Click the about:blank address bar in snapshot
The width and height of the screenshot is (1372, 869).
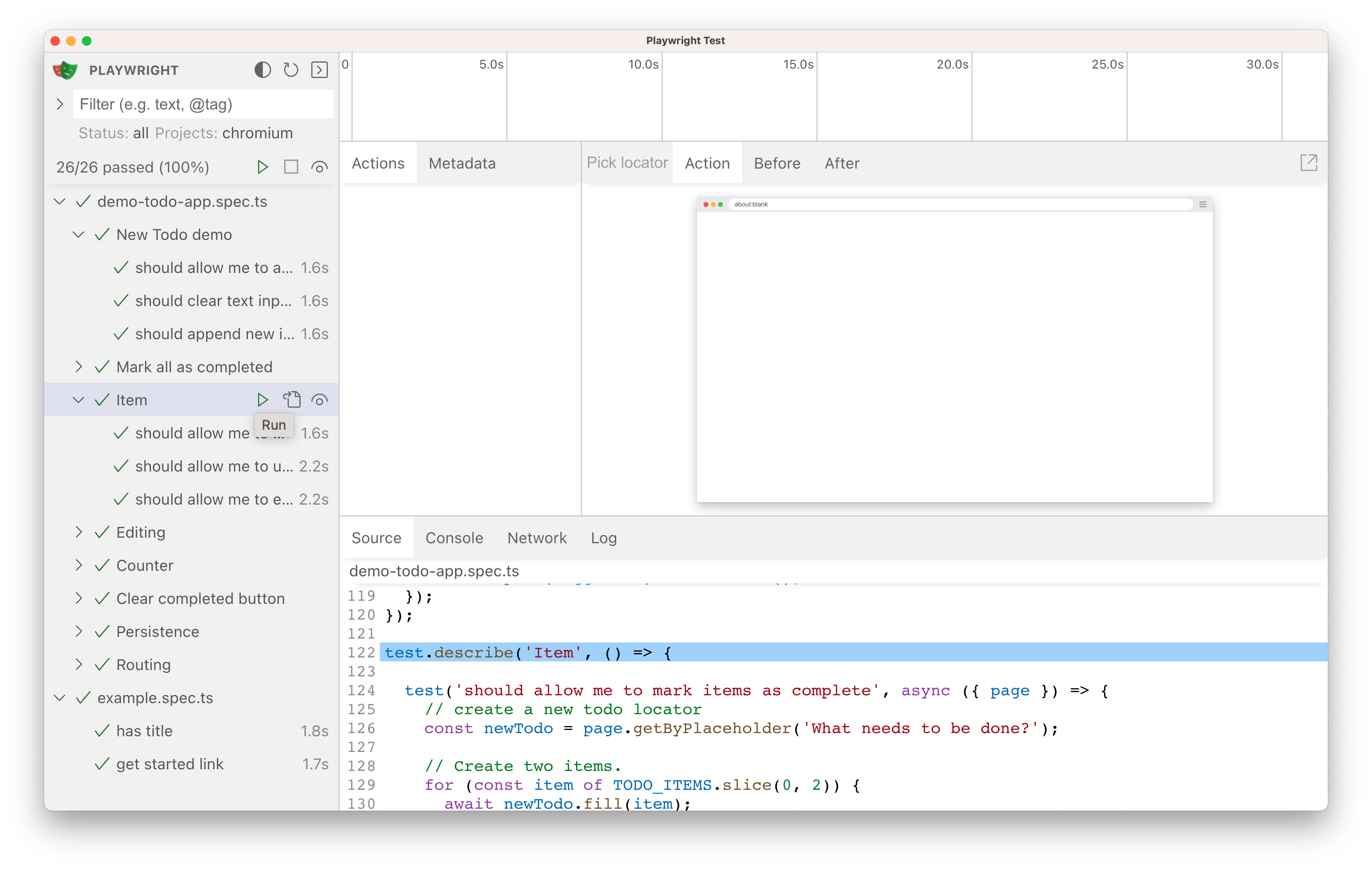click(x=960, y=204)
